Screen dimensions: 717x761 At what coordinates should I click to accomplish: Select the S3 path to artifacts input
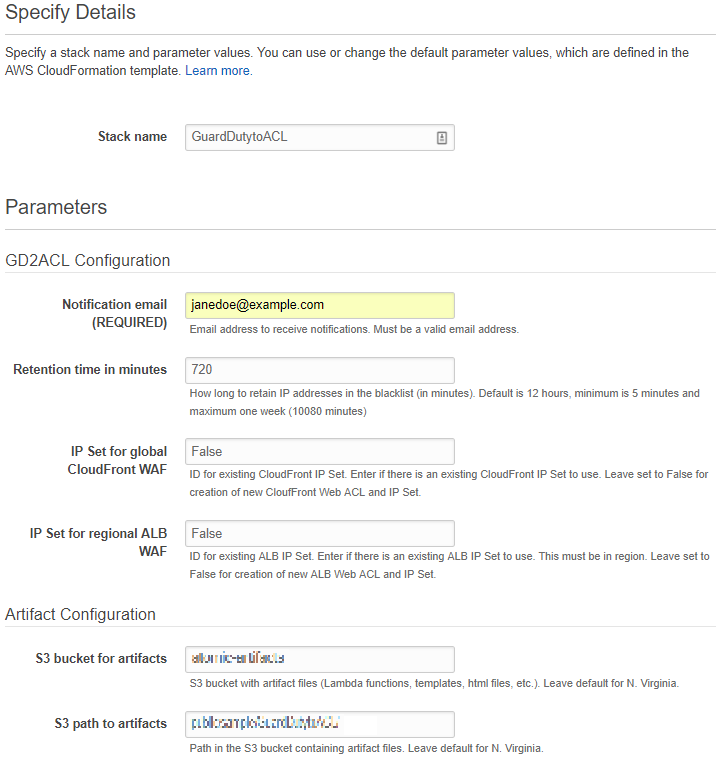tap(319, 724)
